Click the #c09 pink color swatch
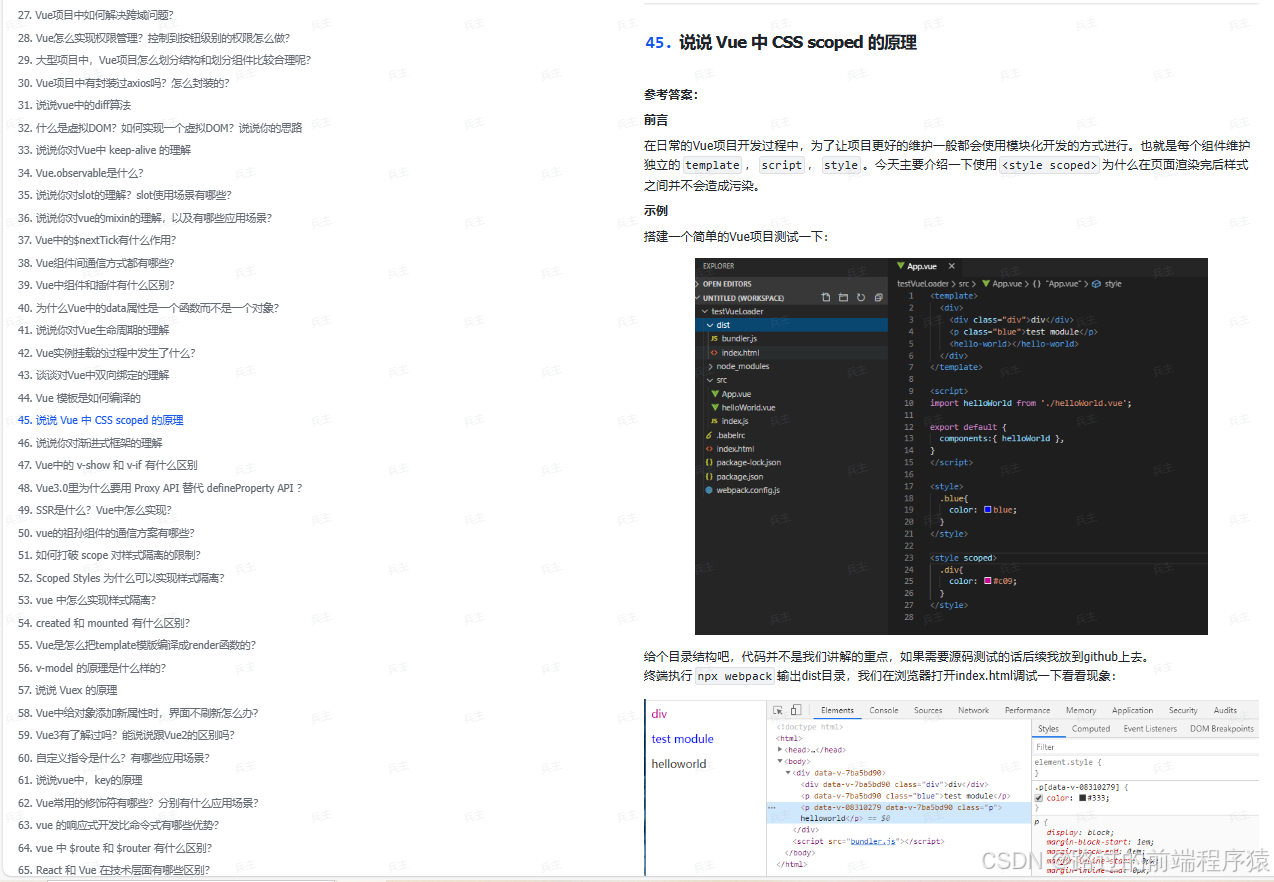This screenshot has height=882, width=1274. (988, 581)
